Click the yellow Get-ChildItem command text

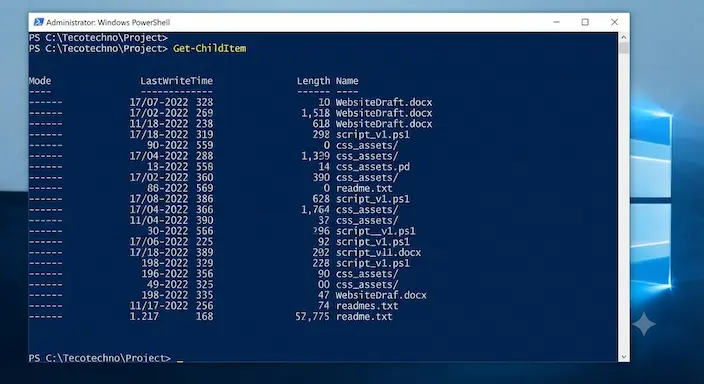coord(210,48)
